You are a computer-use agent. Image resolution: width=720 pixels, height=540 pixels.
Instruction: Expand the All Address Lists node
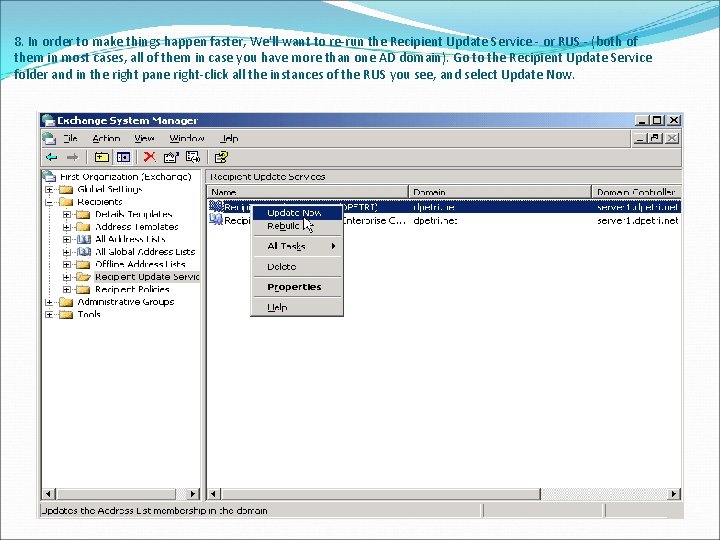67,239
